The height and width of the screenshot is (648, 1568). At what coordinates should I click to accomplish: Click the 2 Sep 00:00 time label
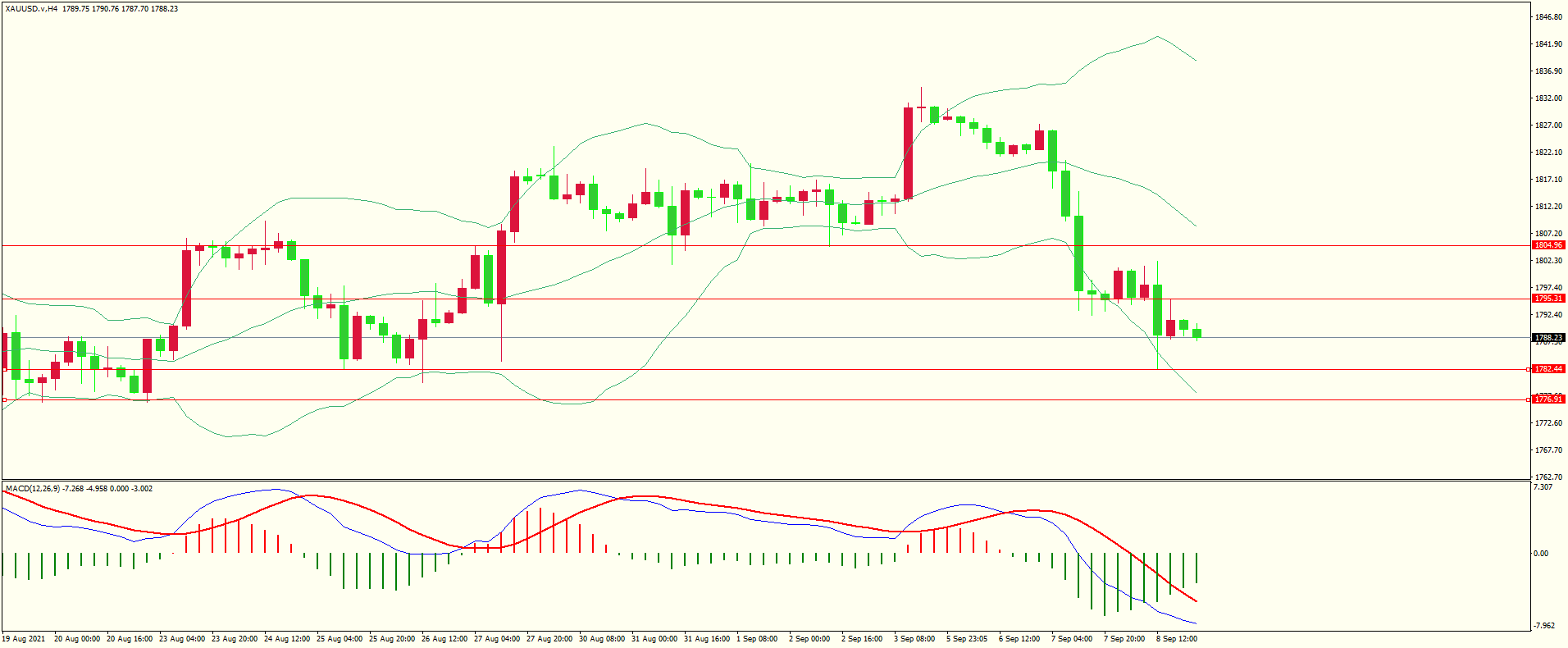click(809, 639)
